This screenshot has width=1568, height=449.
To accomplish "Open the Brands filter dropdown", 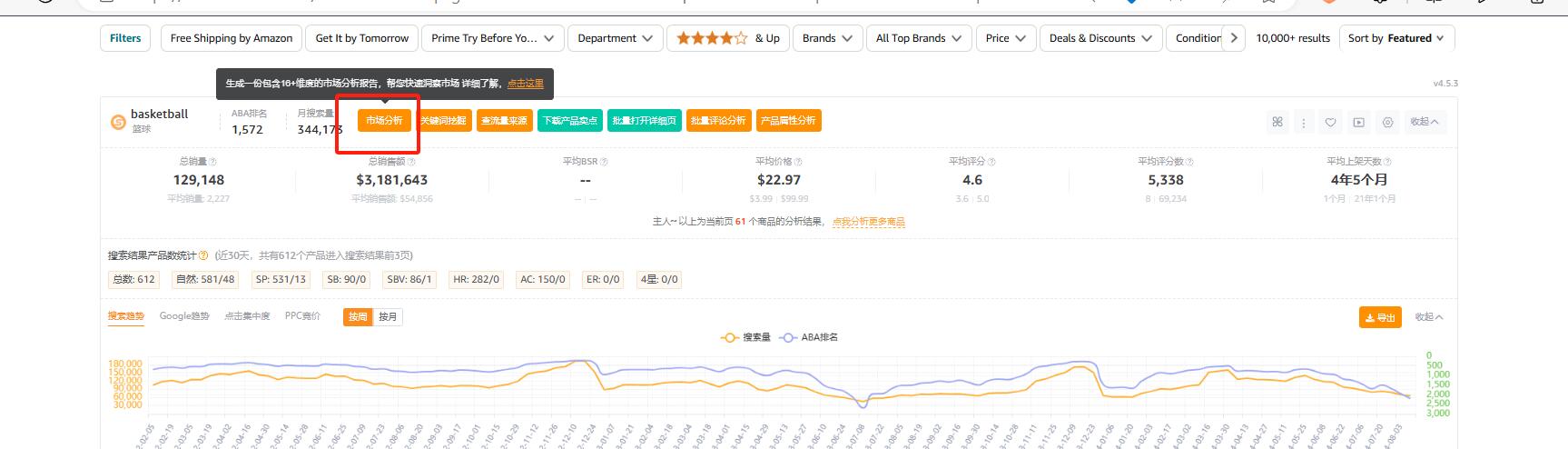I will pyautogui.click(x=827, y=38).
